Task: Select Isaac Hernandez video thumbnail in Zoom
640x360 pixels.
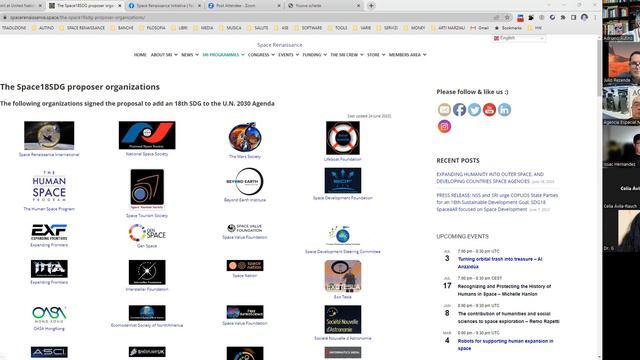Action: (621, 146)
